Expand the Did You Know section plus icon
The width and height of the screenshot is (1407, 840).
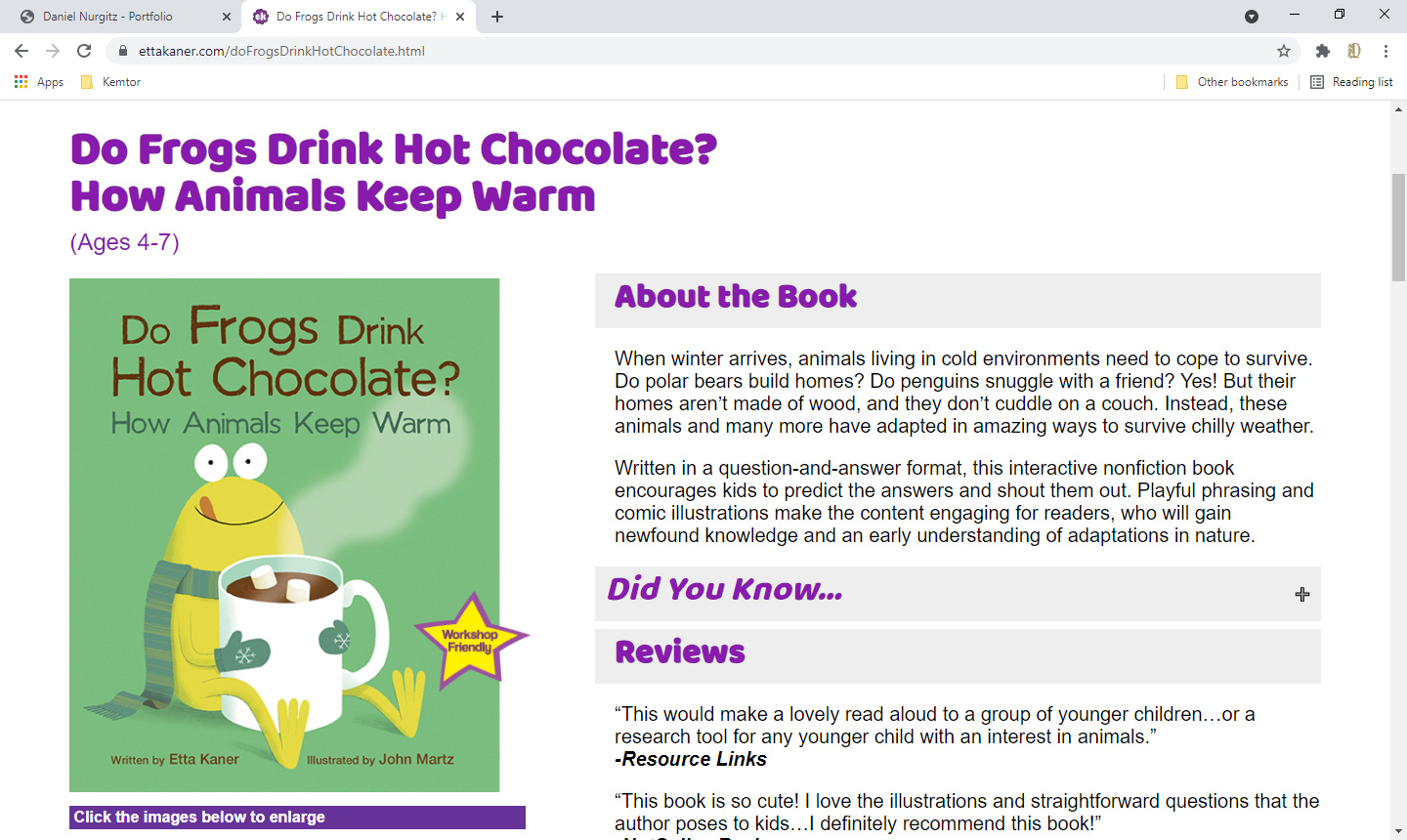tap(1302, 594)
